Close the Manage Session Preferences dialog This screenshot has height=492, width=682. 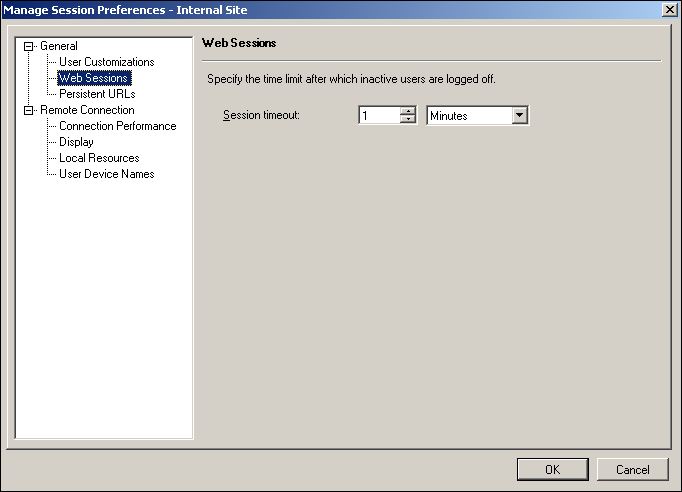(x=669, y=9)
